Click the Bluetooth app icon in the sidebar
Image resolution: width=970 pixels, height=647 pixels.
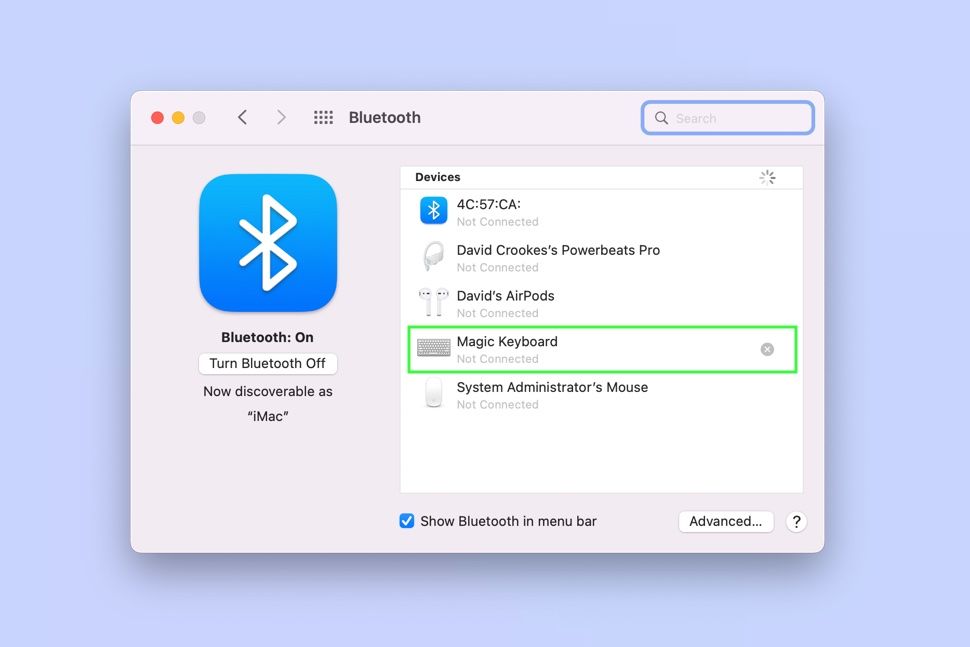(268, 242)
